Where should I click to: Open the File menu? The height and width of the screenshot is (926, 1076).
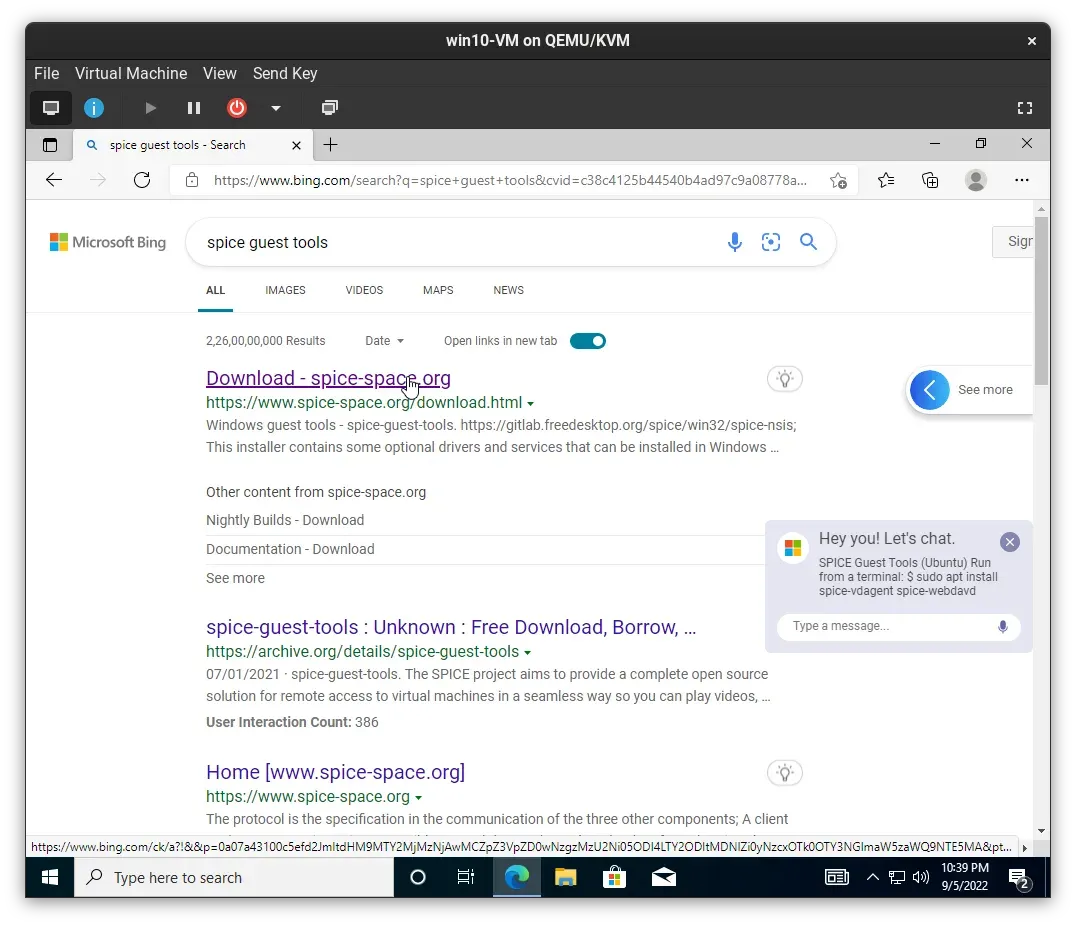47,73
